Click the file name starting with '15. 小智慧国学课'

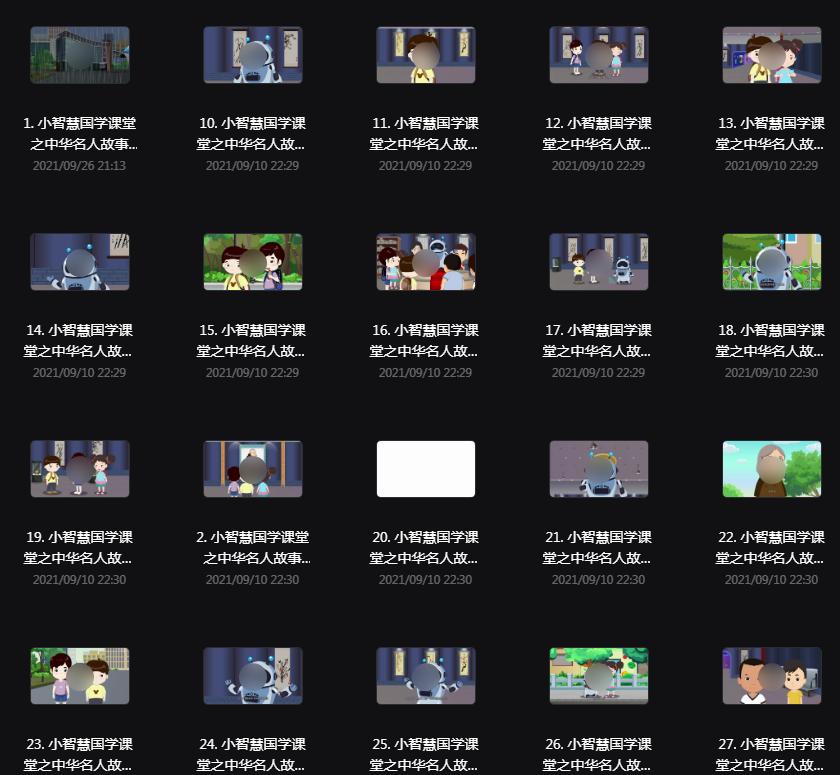(x=252, y=341)
